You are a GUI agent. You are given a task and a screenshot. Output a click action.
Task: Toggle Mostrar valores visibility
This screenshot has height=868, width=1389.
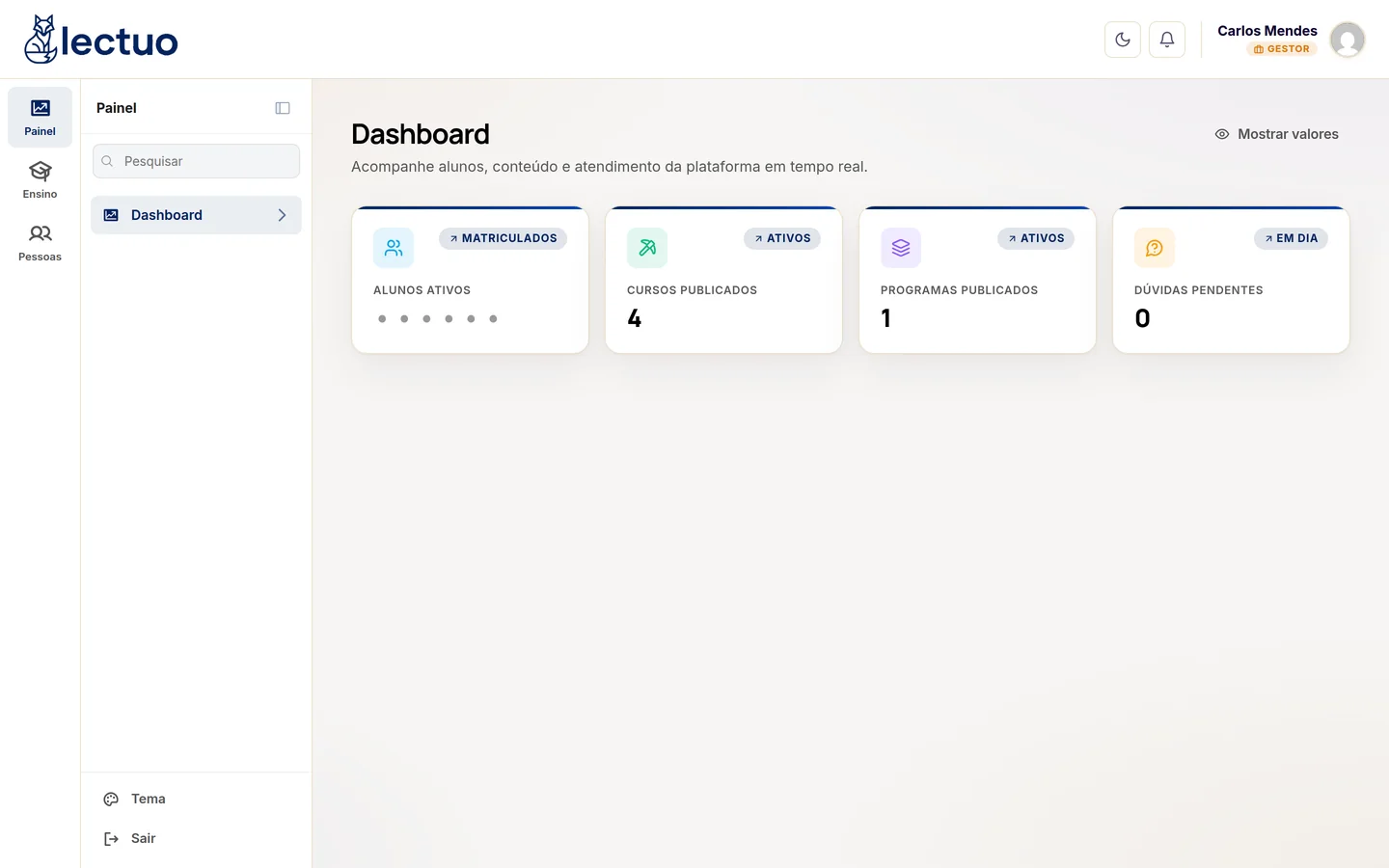click(1276, 134)
